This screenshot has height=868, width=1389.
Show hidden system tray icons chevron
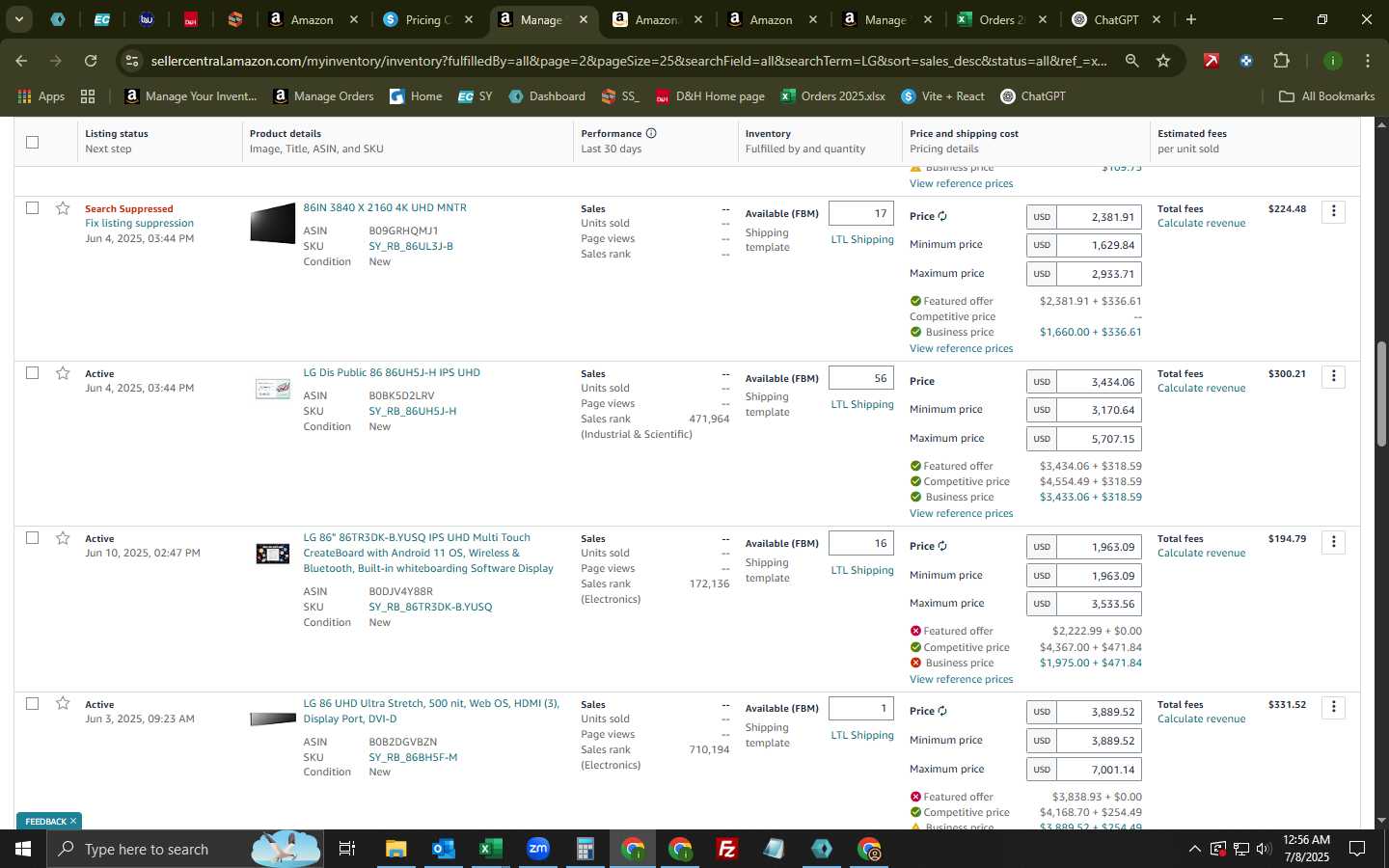(1194, 849)
